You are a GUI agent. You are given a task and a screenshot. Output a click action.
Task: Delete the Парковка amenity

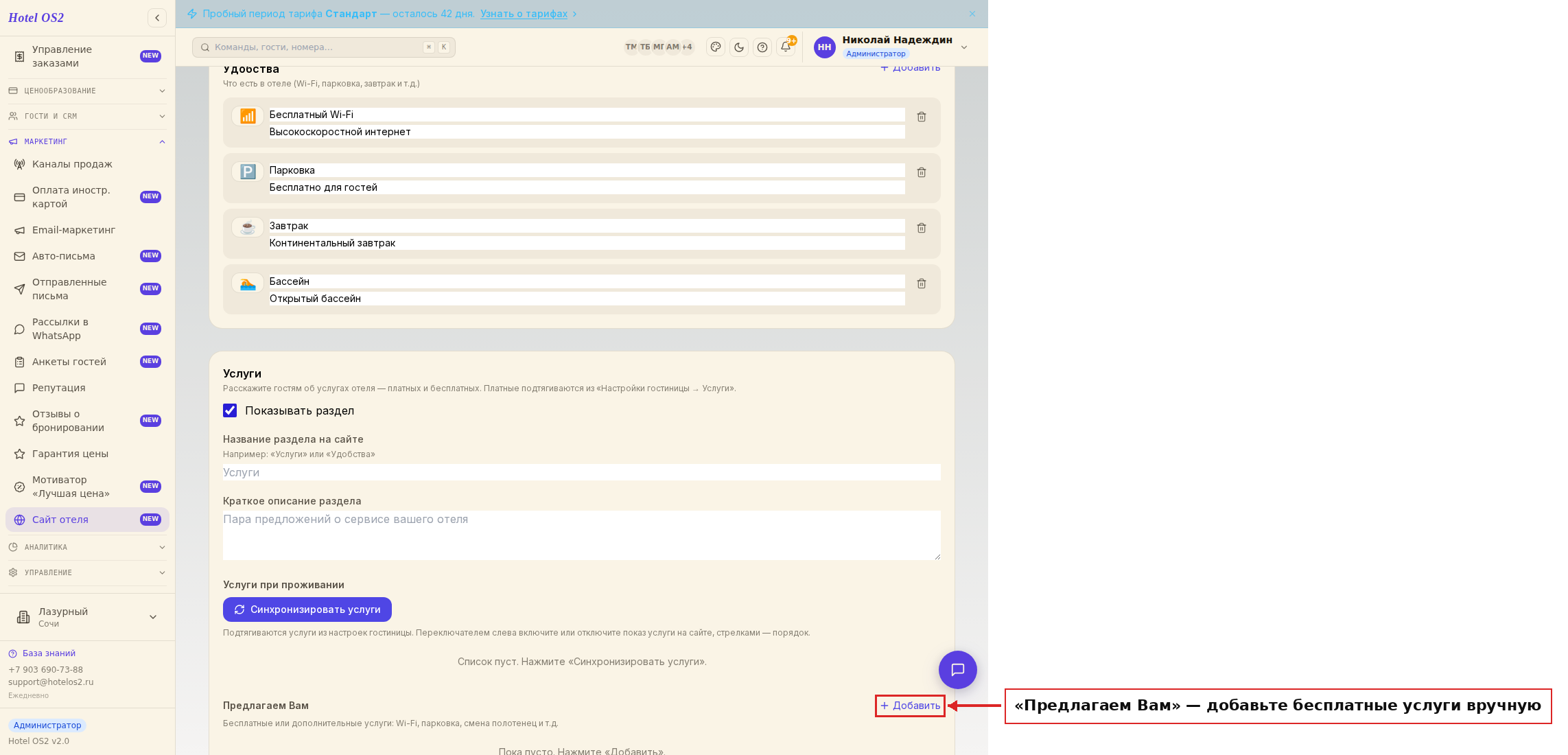[922, 172]
